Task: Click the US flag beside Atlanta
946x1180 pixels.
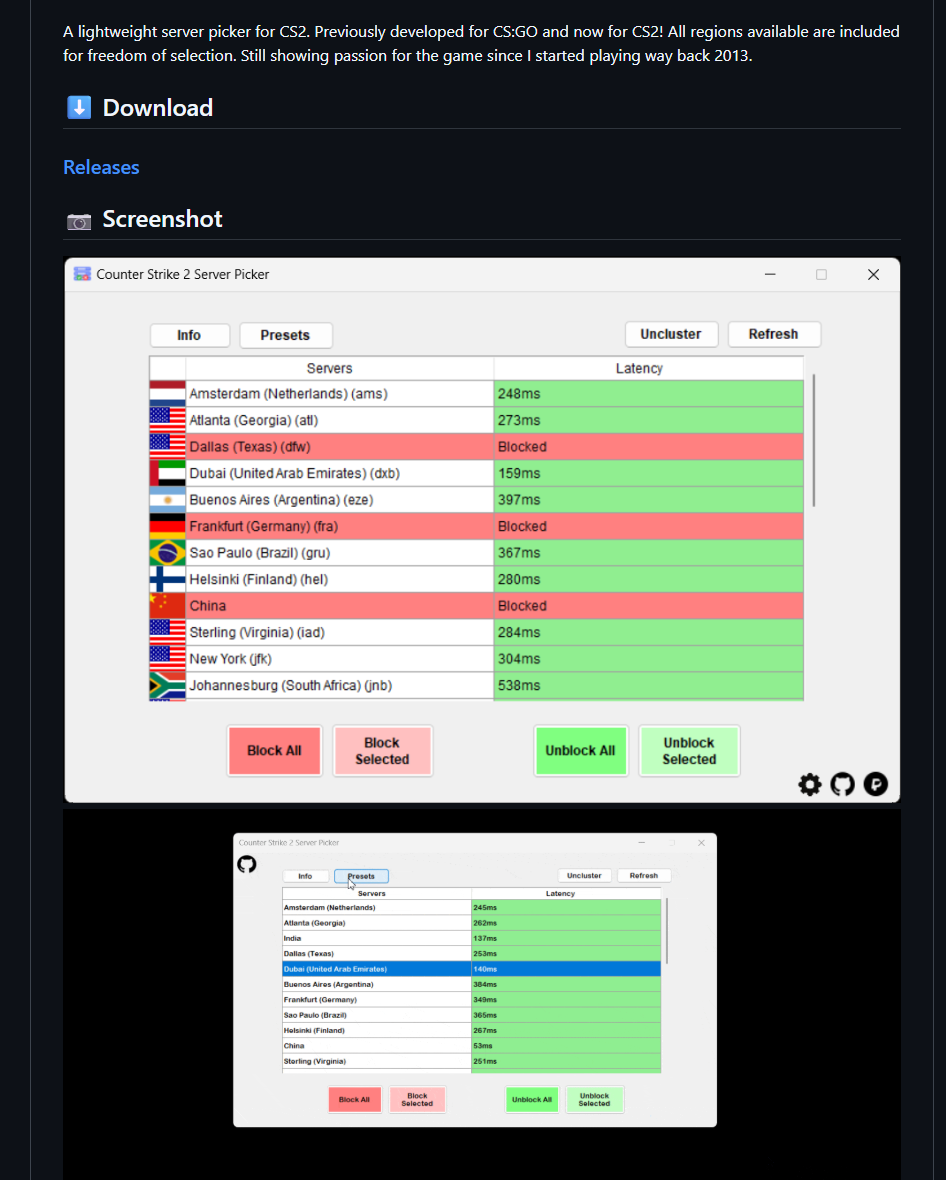Action: 167,420
